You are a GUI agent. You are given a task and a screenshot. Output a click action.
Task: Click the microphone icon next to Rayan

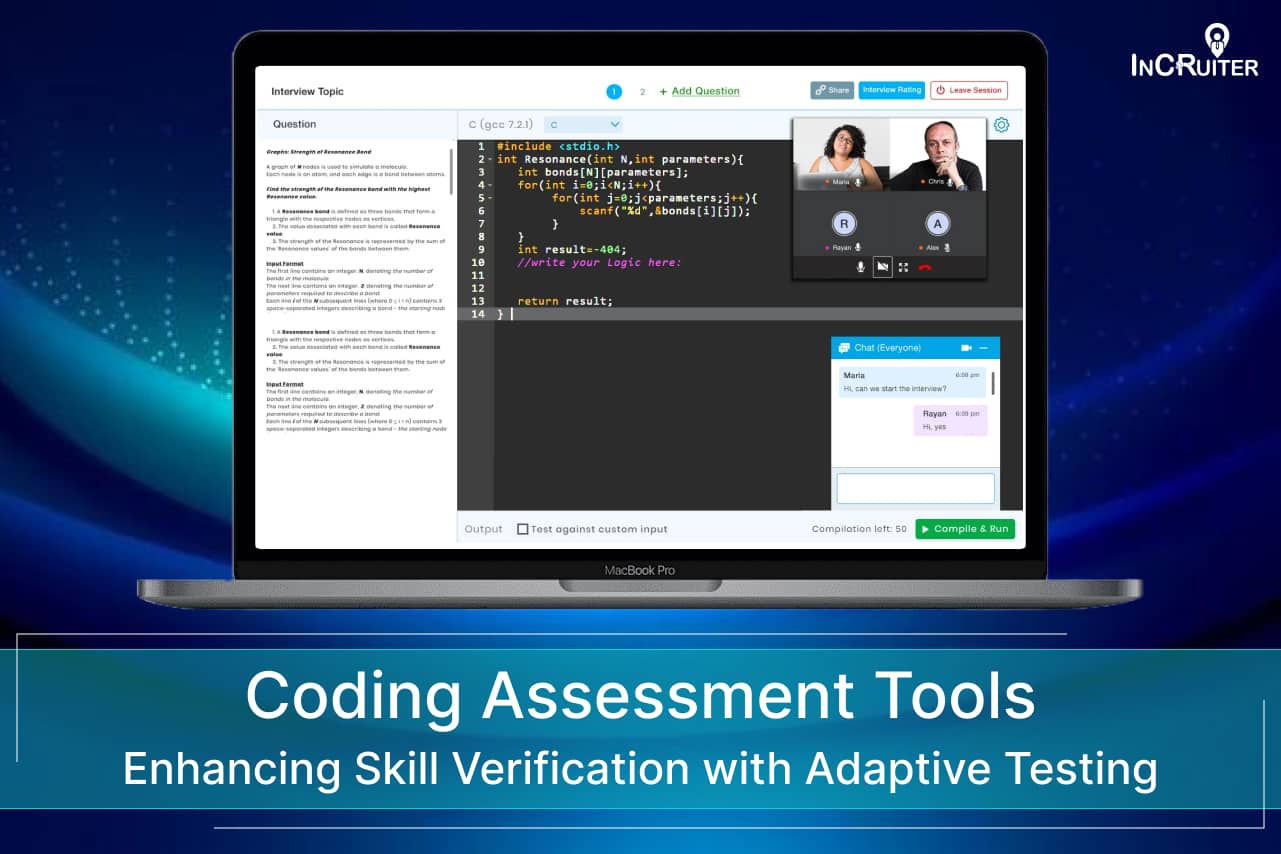(858, 247)
